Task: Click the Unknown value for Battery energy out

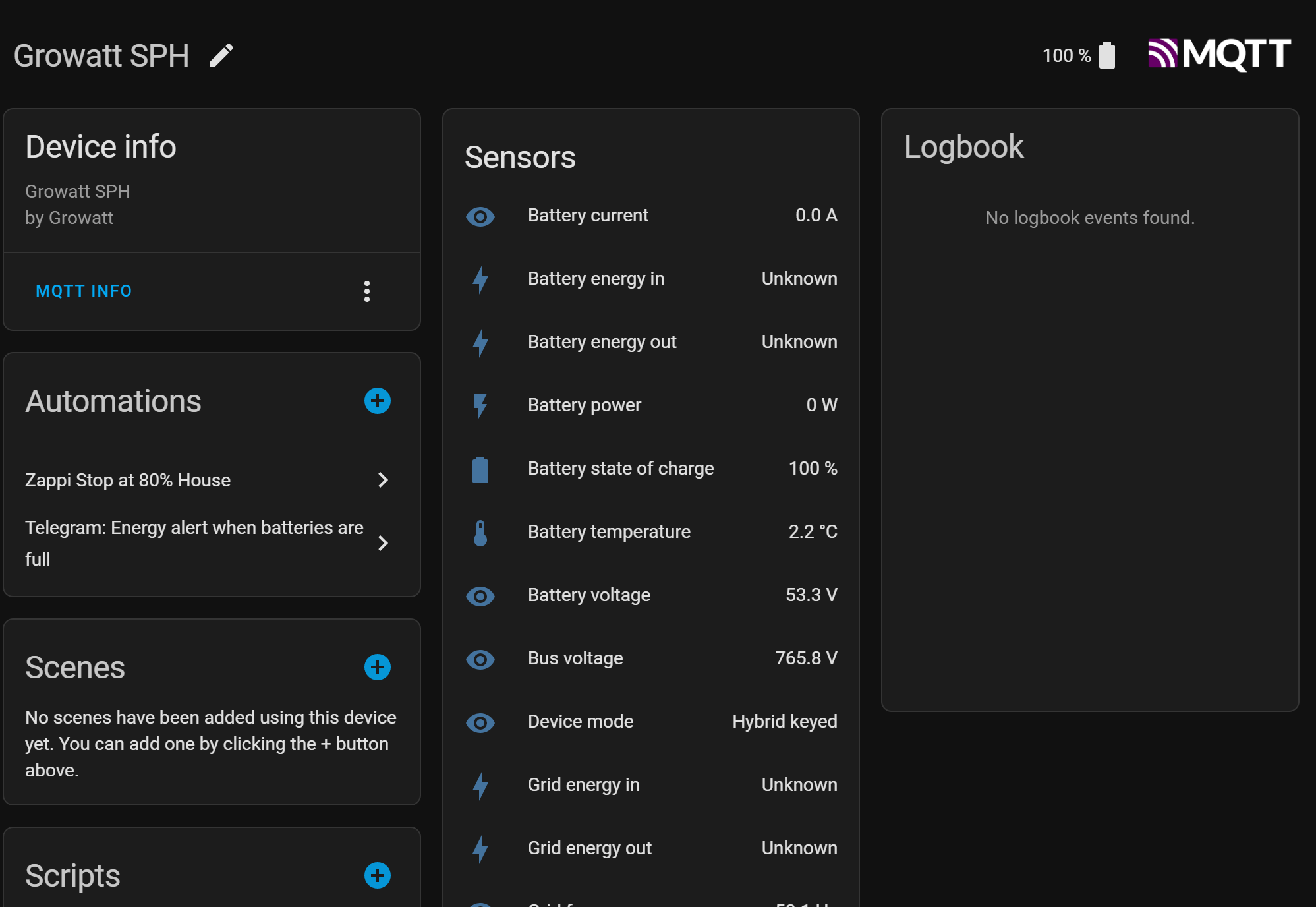Action: 799,342
